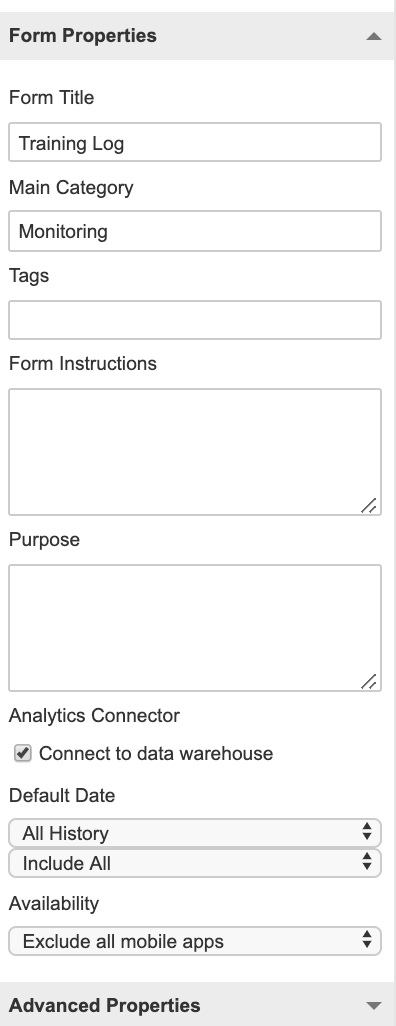Click the Form Title field with Training Log
396x1026 pixels.
pos(195,142)
